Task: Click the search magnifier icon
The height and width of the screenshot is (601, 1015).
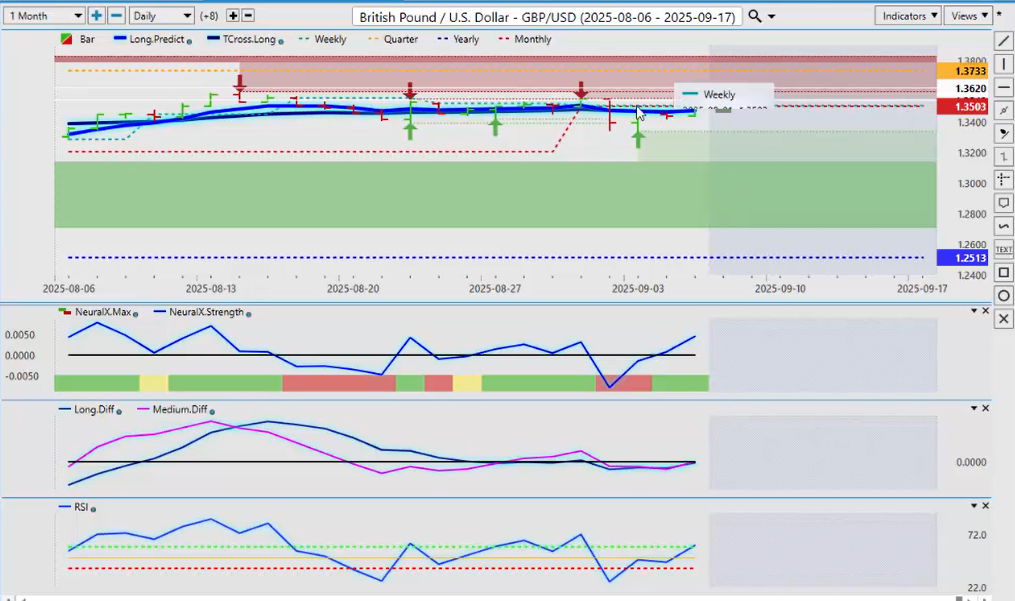Action: [x=755, y=16]
